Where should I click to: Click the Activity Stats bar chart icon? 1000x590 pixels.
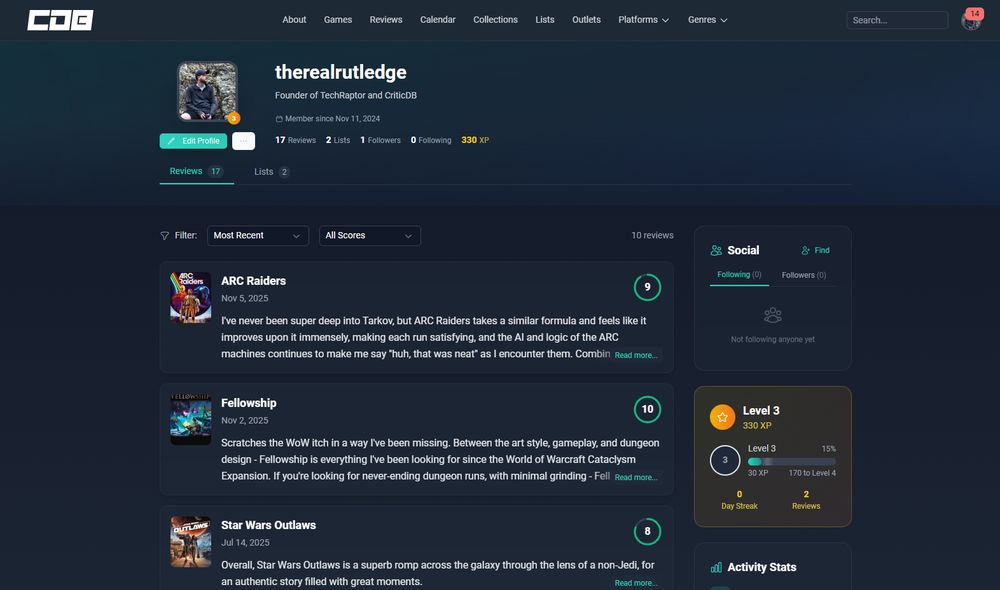pos(716,567)
